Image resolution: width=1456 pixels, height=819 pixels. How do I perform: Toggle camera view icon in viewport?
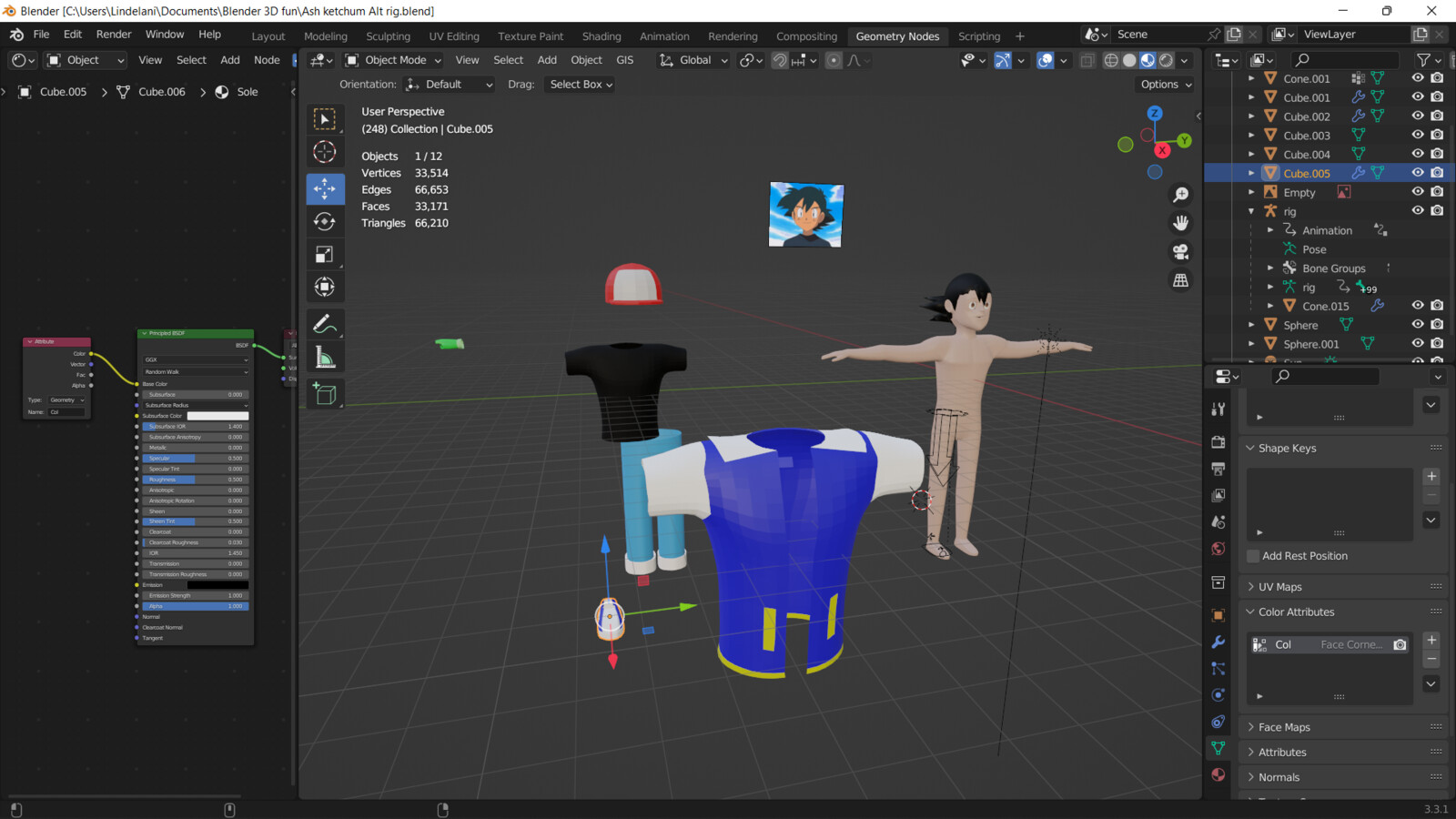pyautogui.click(x=1181, y=252)
